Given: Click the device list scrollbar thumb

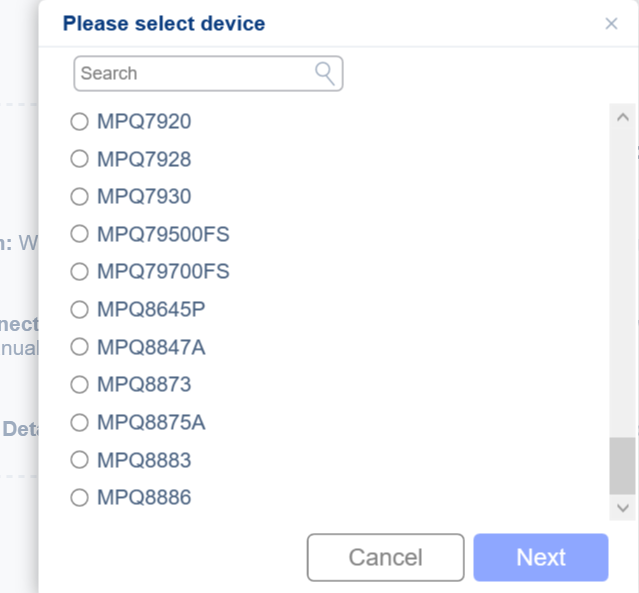Looking at the screenshot, I should click(622, 466).
